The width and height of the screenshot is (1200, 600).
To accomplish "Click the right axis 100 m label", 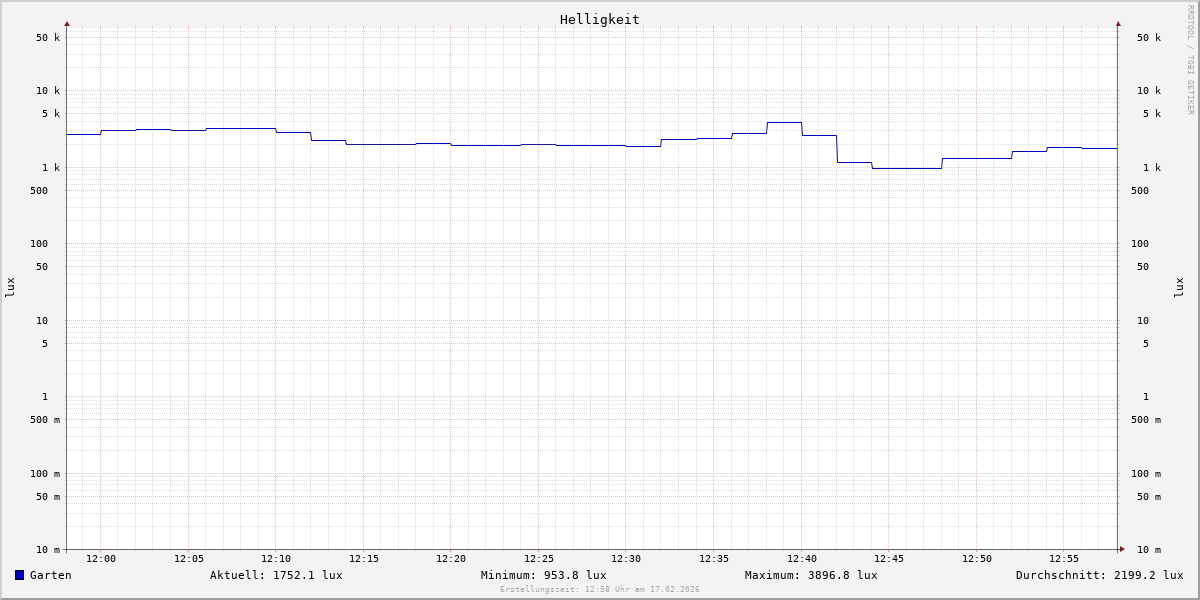I will click(1146, 474).
